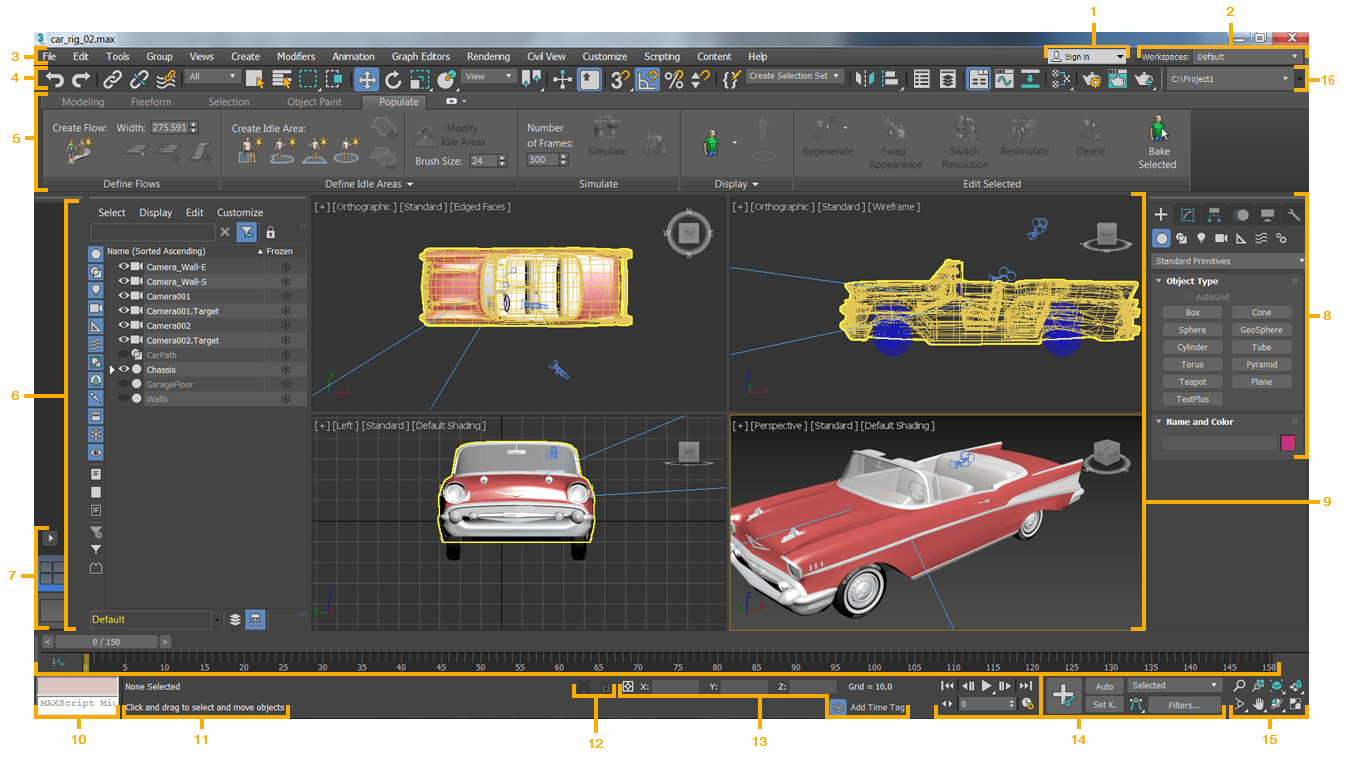Open Select by Name tool
The height and width of the screenshot is (757, 1356).
282,79
